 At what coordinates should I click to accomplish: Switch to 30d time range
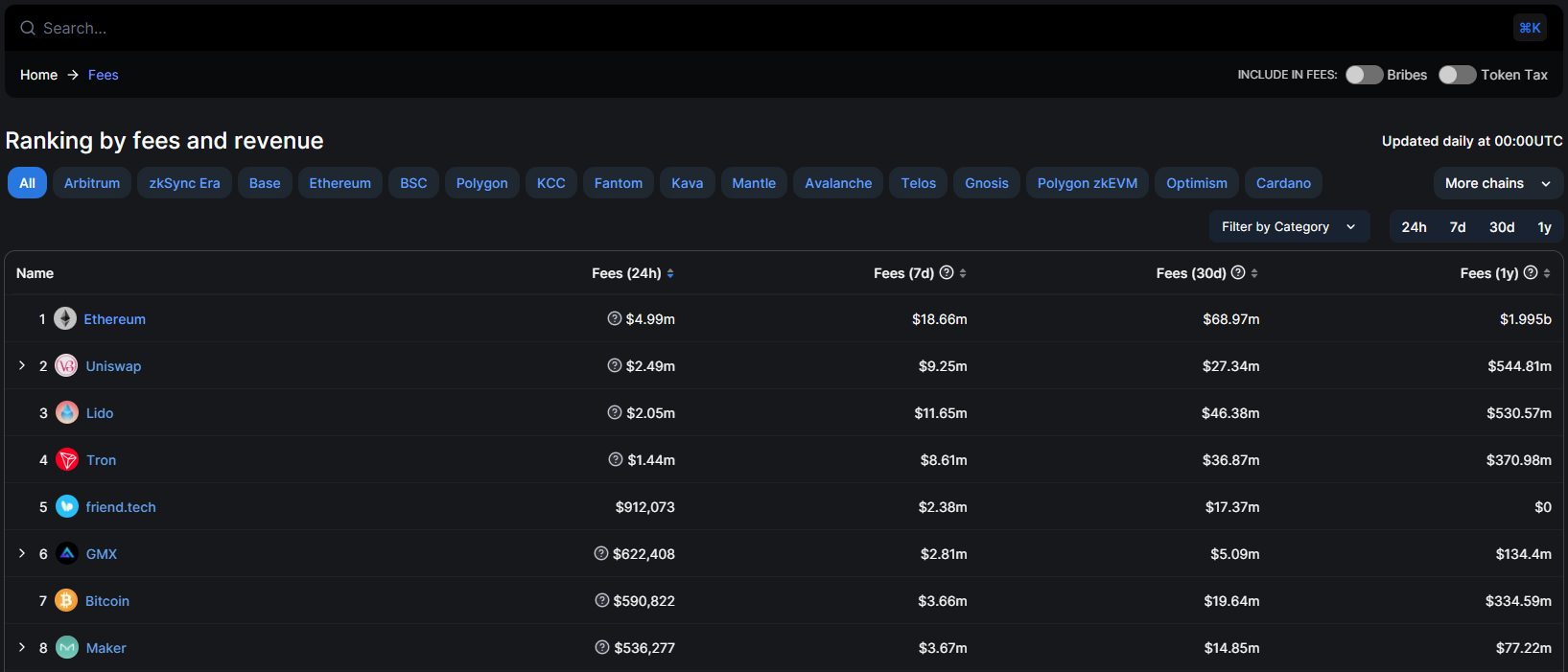point(1502,227)
